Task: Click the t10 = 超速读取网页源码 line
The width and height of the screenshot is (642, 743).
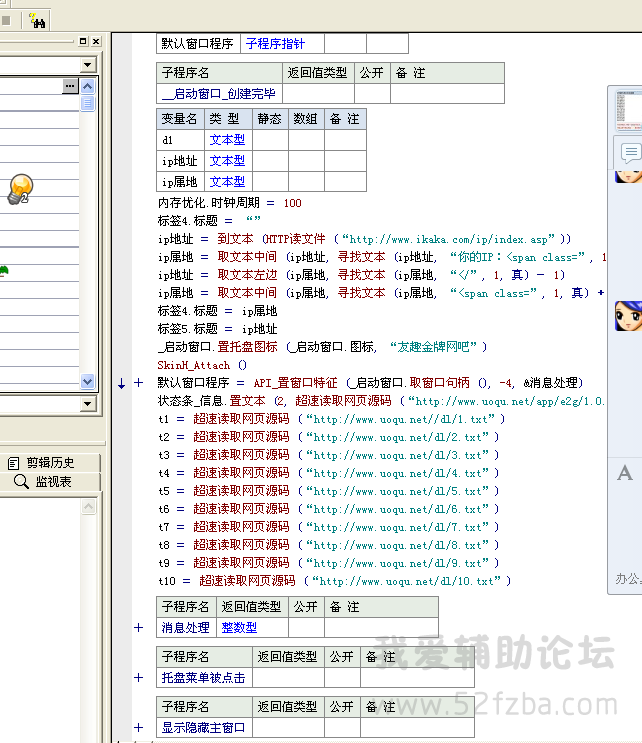Action: coord(334,581)
